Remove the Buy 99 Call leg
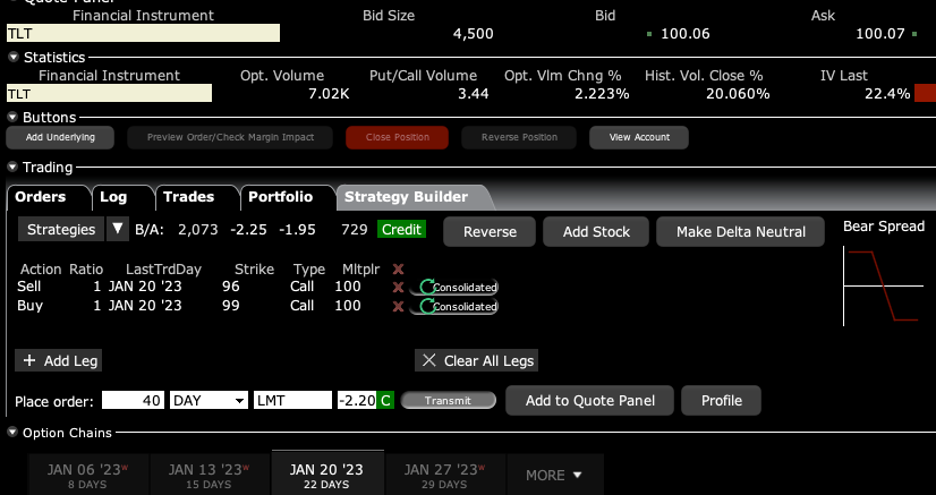 pos(398,306)
